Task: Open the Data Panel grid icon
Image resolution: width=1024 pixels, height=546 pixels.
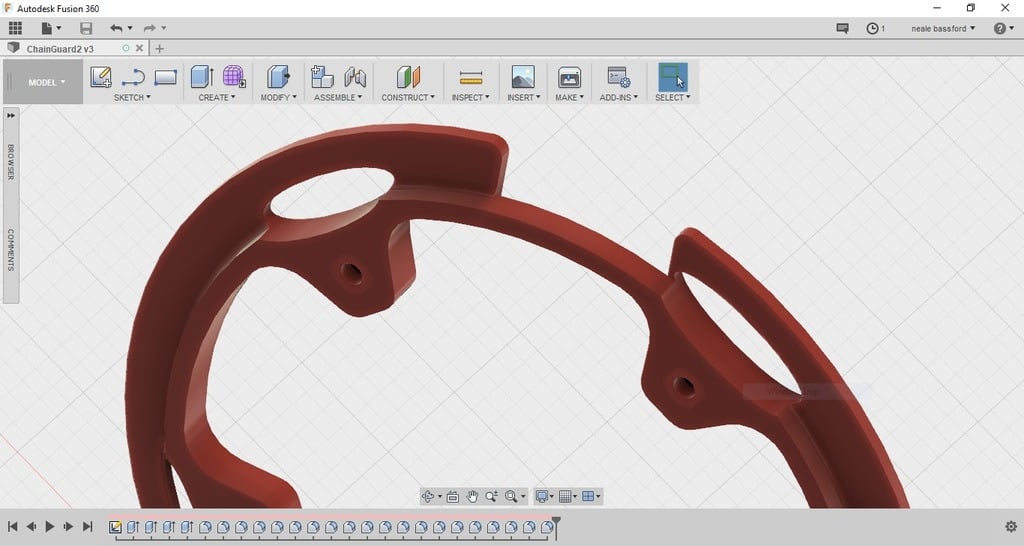Action: 15,28
